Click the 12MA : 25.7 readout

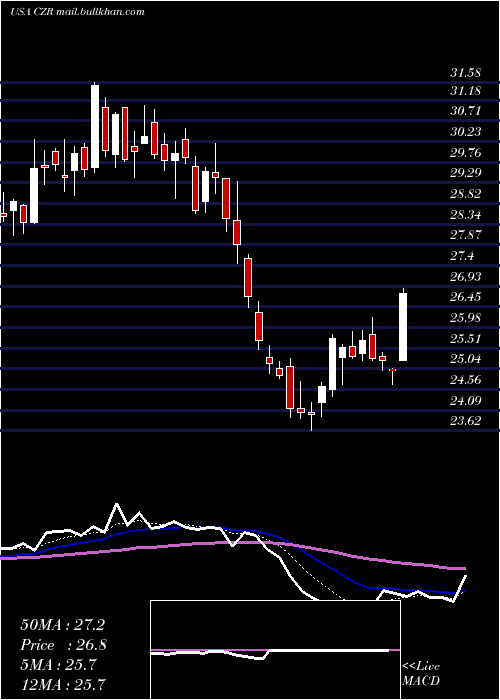point(62,684)
